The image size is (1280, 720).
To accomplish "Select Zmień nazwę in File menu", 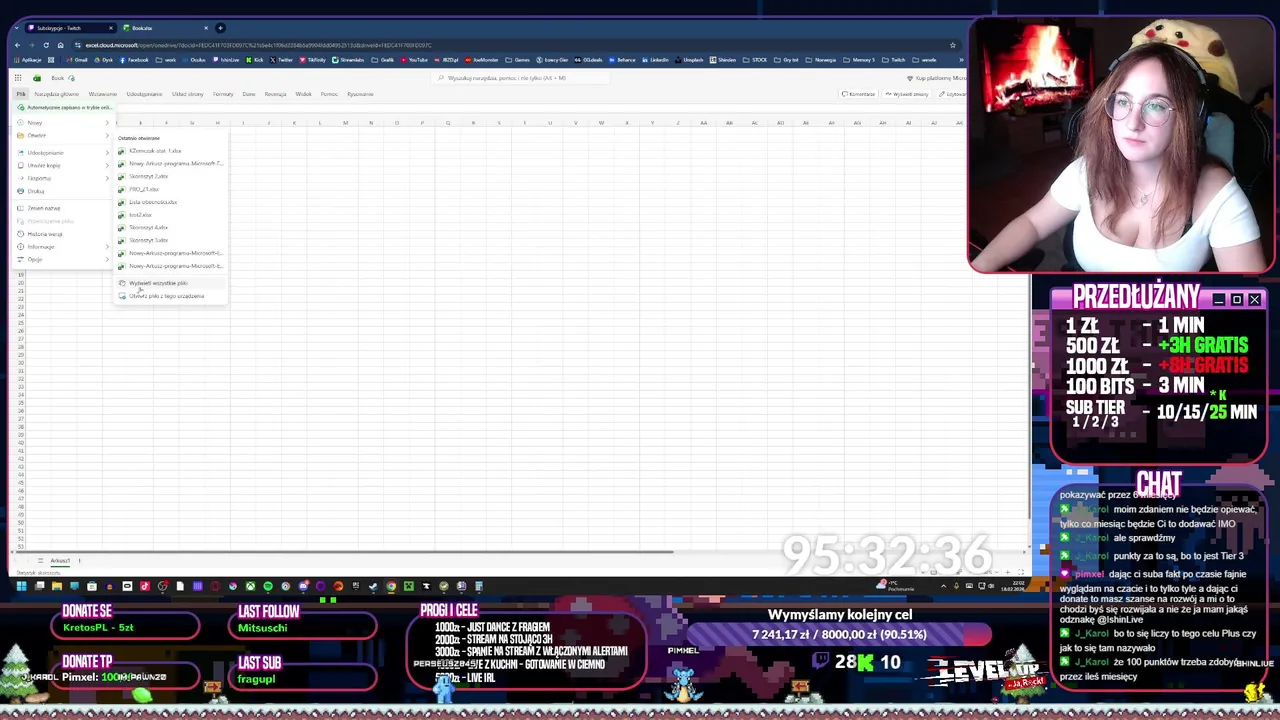I will (62, 208).
